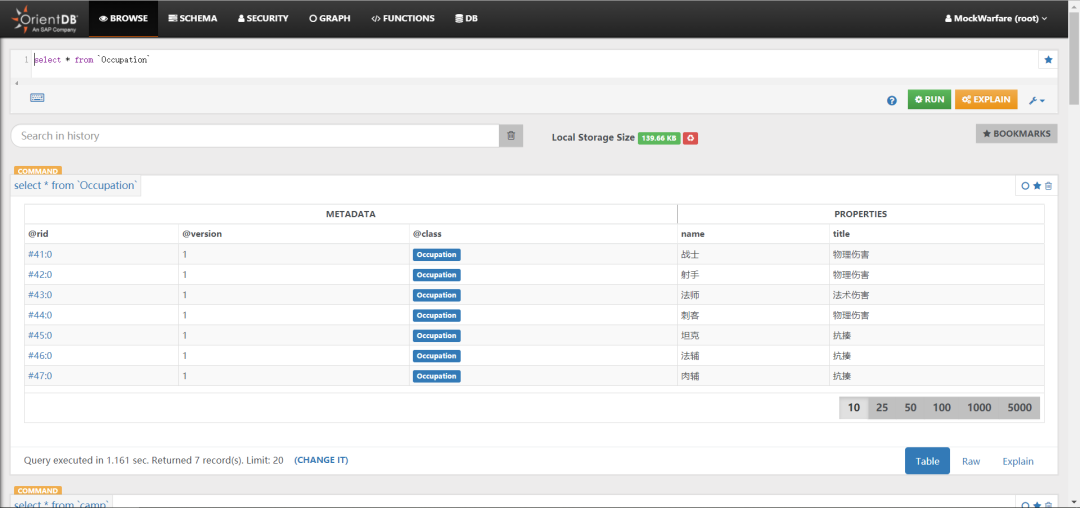This screenshot has width=1080, height=508.
Task: Set page size to 5000
Action: 1019,408
